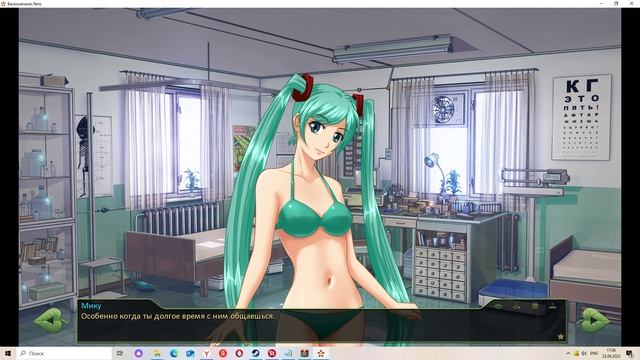This screenshot has height=360, width=640.
Task: Click the eye-shaped hide-text icon in the dialogue box
Action: pyautogui.click(x=499, y=307)
